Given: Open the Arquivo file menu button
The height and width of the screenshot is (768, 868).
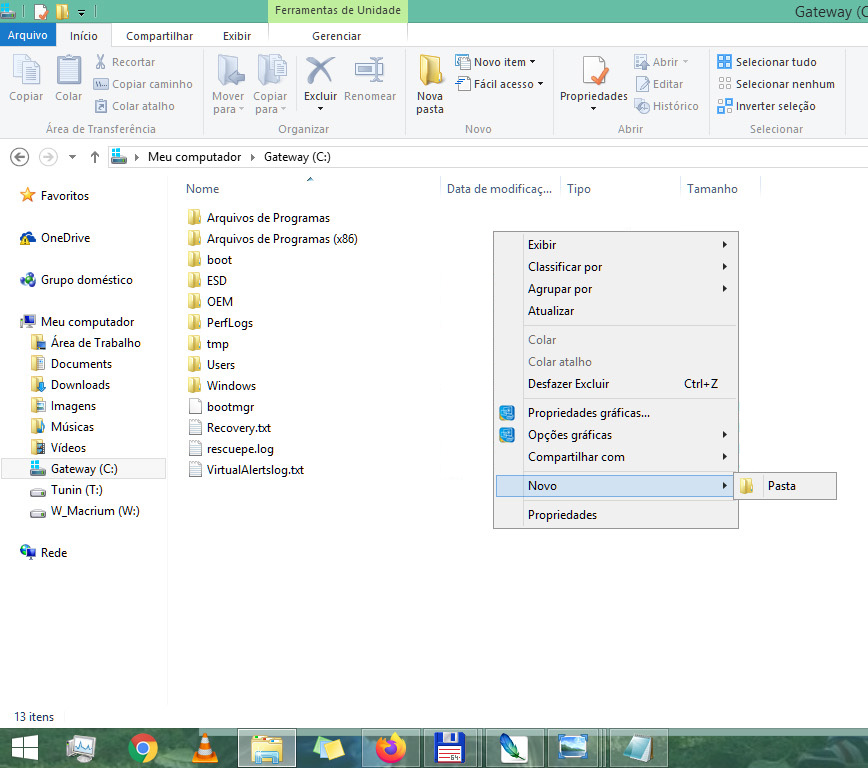Looking at the screenshot, I should click(28, 36).
